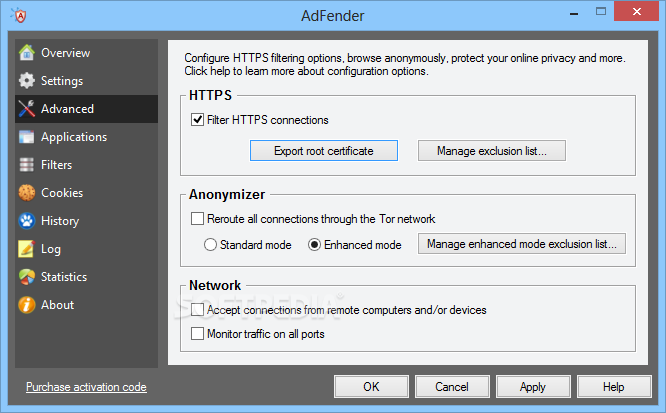
Task: Select the Applications window icon
Action: click(27, 137)
